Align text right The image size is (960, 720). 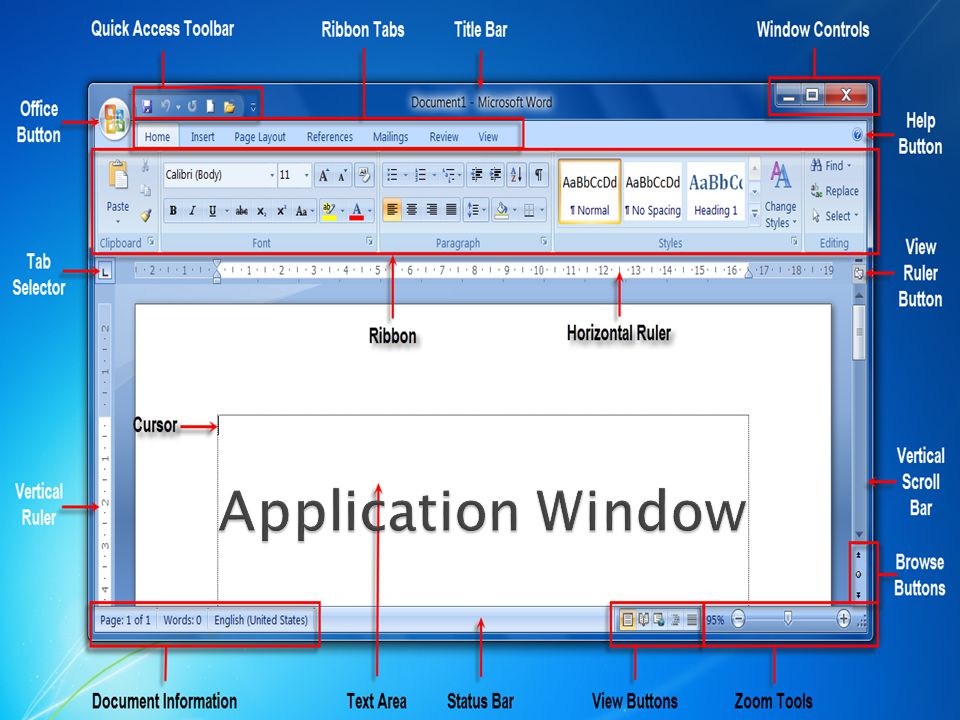(432, 211)
